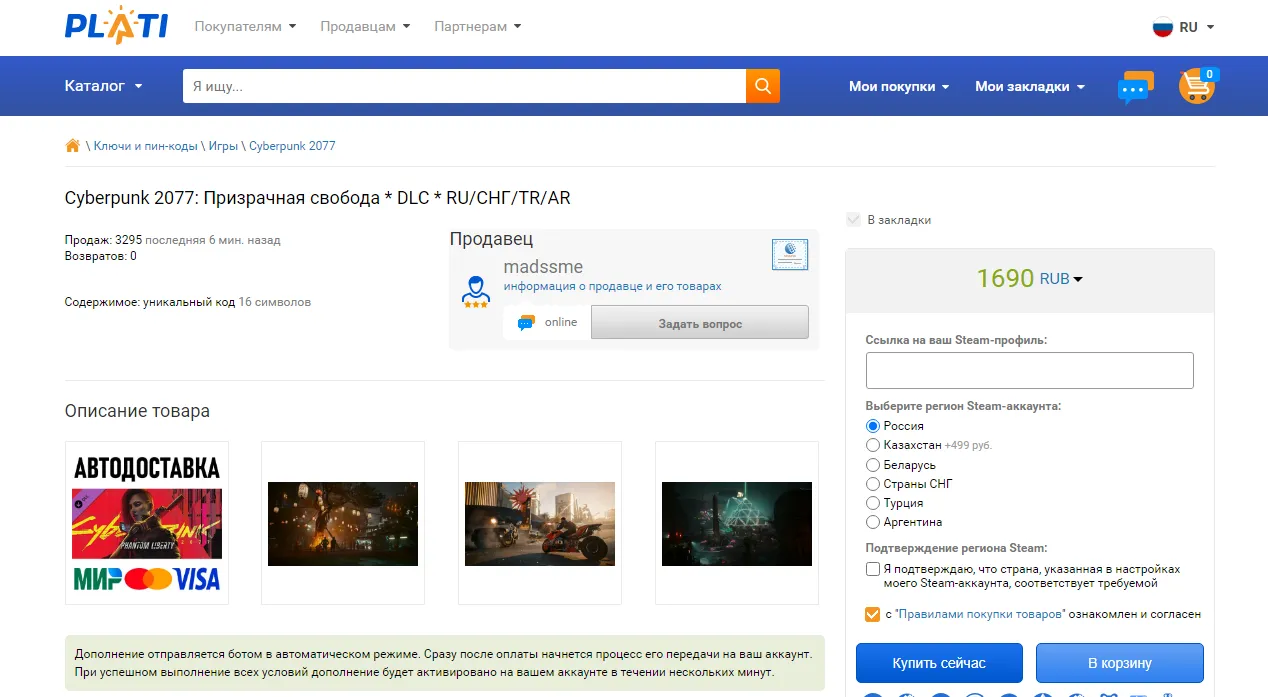
Task: Open the Каталог dropdown
Action: point(104,86)
